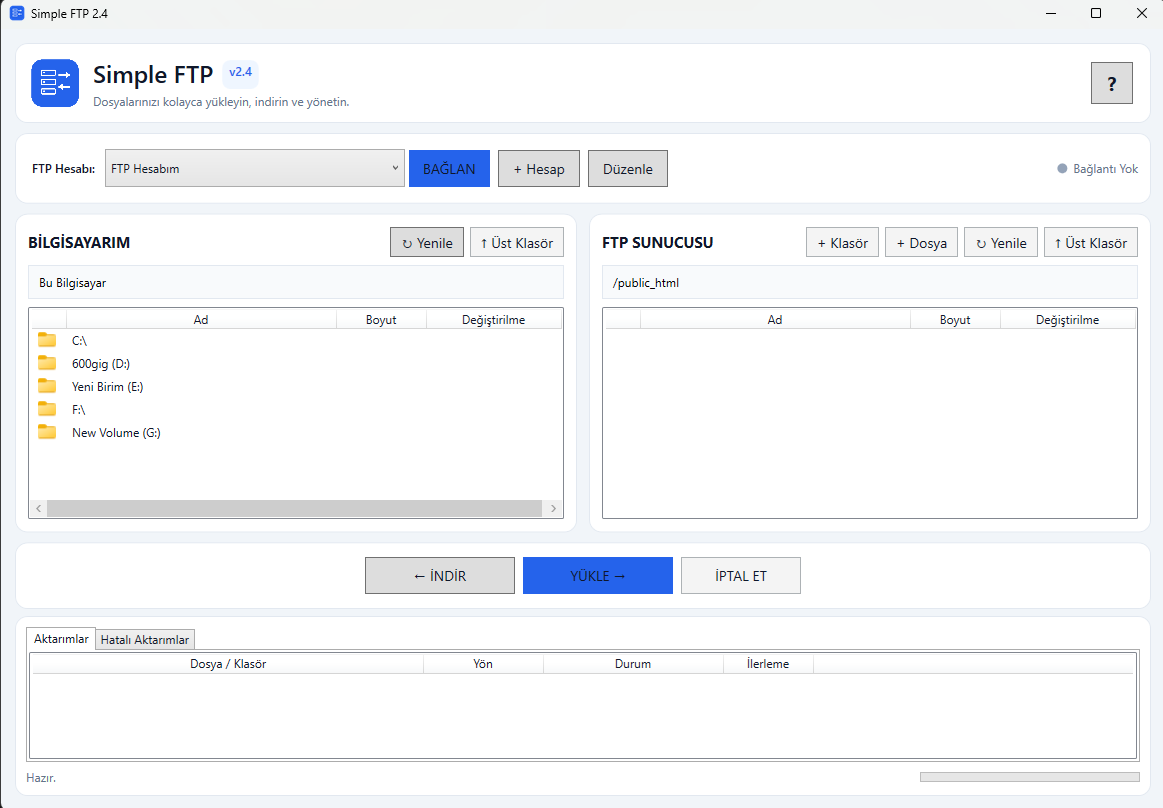
Task: Click the folder icon next to F:\
Action: 47,409
